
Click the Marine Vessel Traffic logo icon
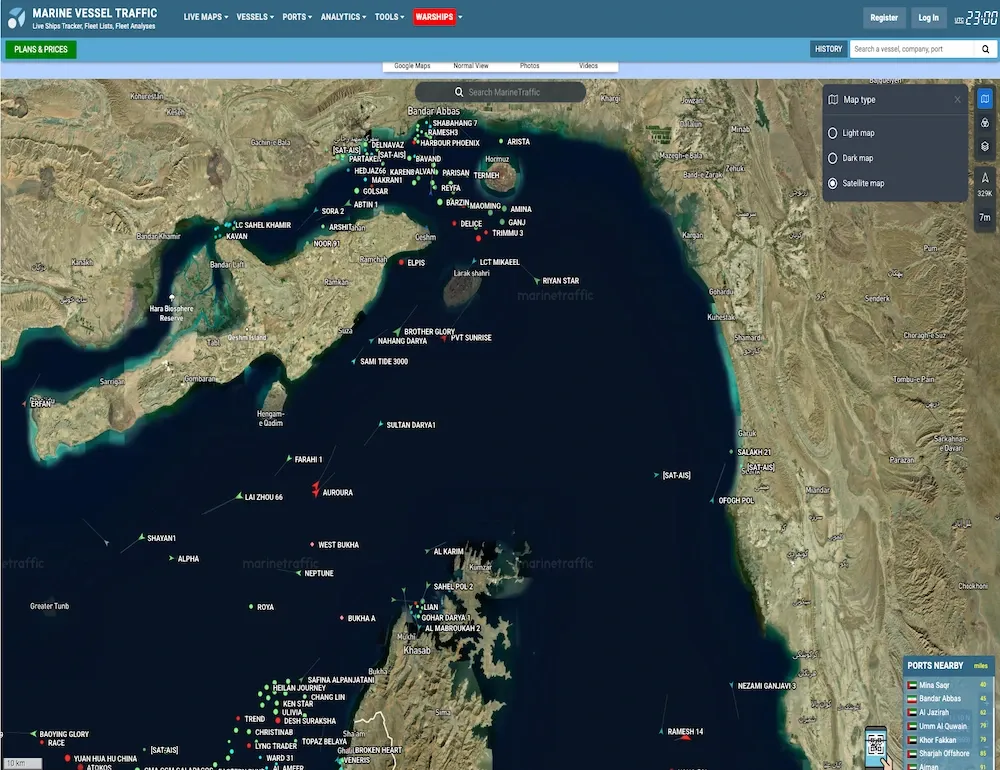[16, 18]
